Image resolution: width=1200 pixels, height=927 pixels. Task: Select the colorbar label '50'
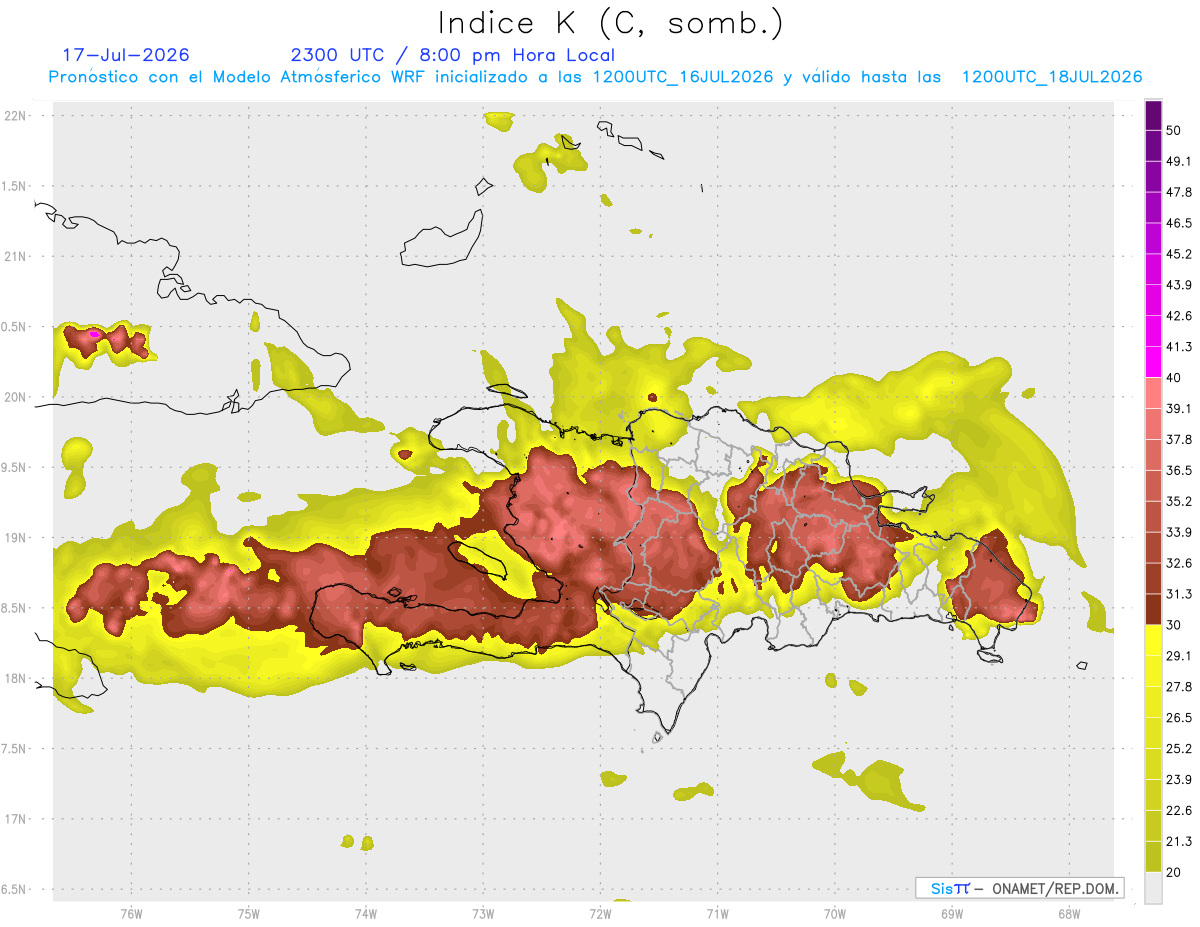[1173, 130]
